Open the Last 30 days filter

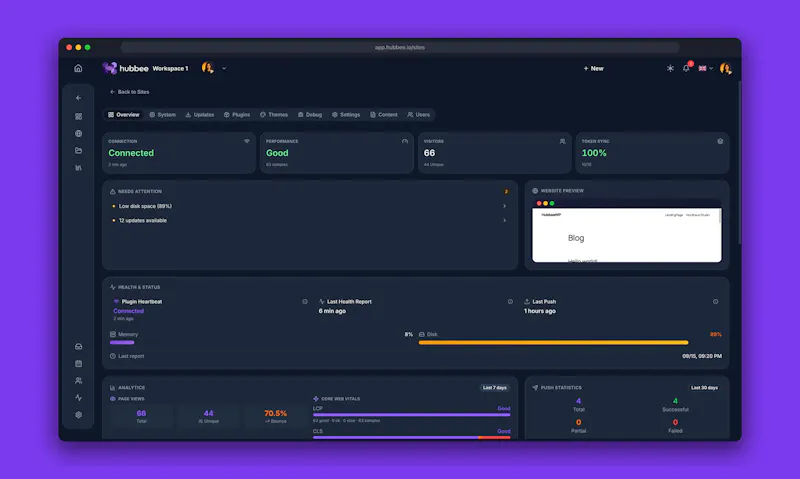click(704, 388)
